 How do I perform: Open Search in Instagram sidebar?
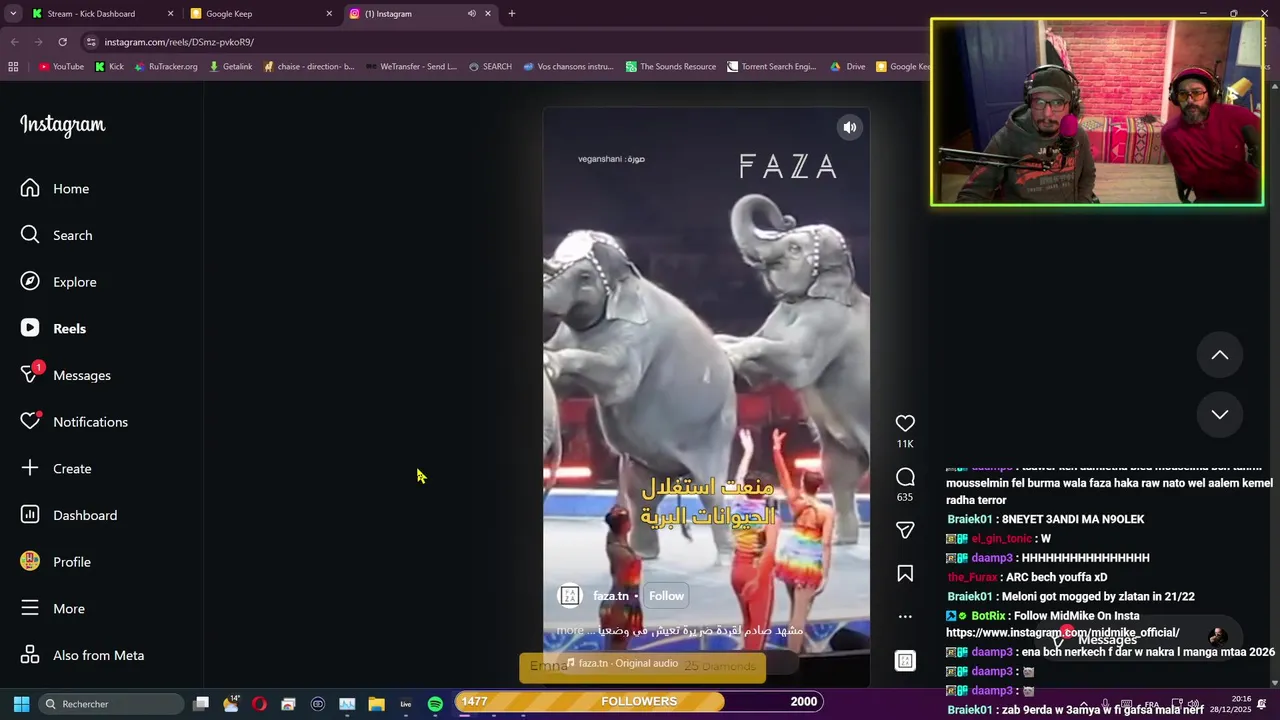click(x=58, y=235)
